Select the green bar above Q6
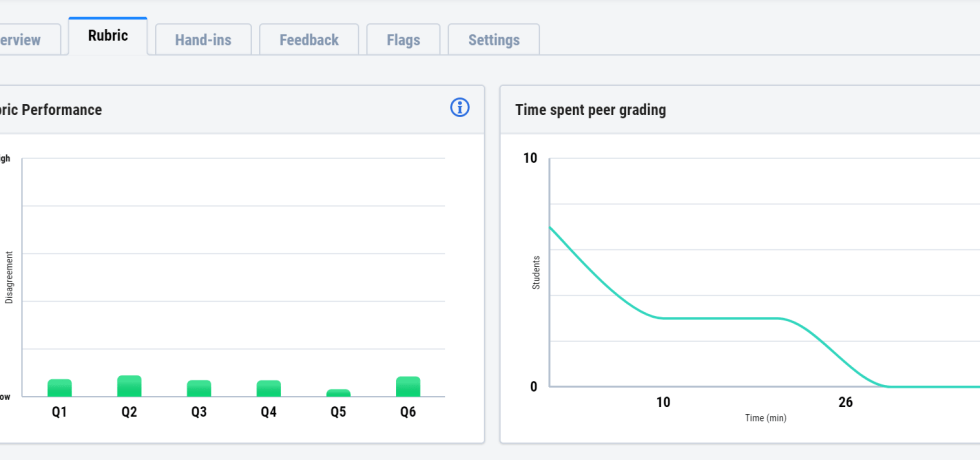The image size is (980, 460). (x=408, y=386)
